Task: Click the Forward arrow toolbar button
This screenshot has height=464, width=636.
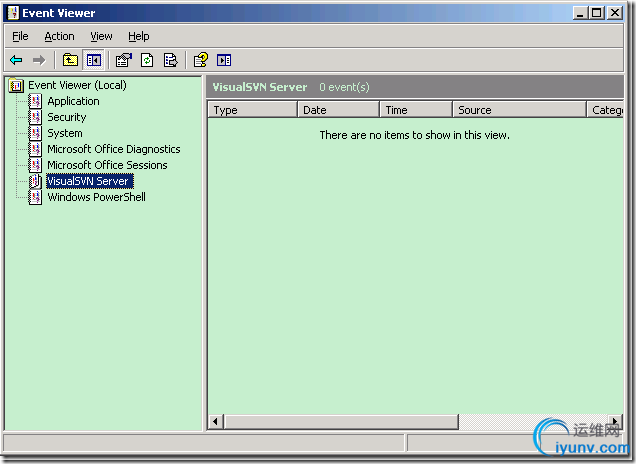Action: pyautogui.click(x=39, y=60)
